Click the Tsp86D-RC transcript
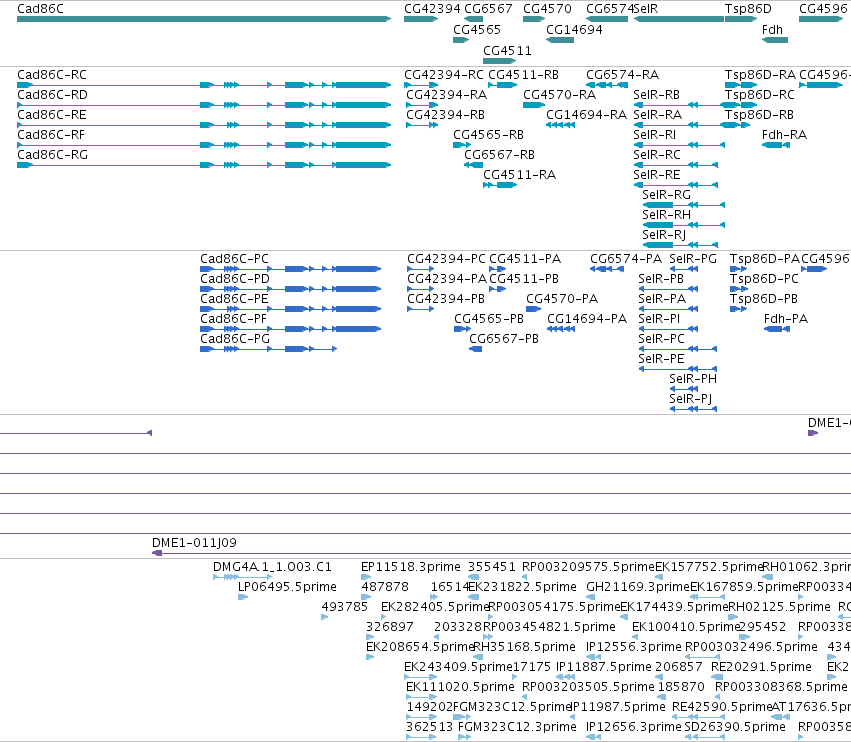Viewport: 851px width, 742px height. coord(741,105)
